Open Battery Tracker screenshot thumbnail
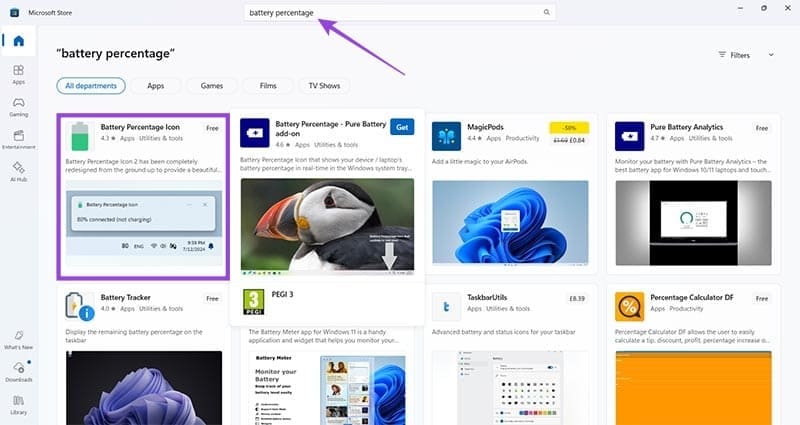Image resolution: width=800 pixels, height=425 pixels. (144, 388)
